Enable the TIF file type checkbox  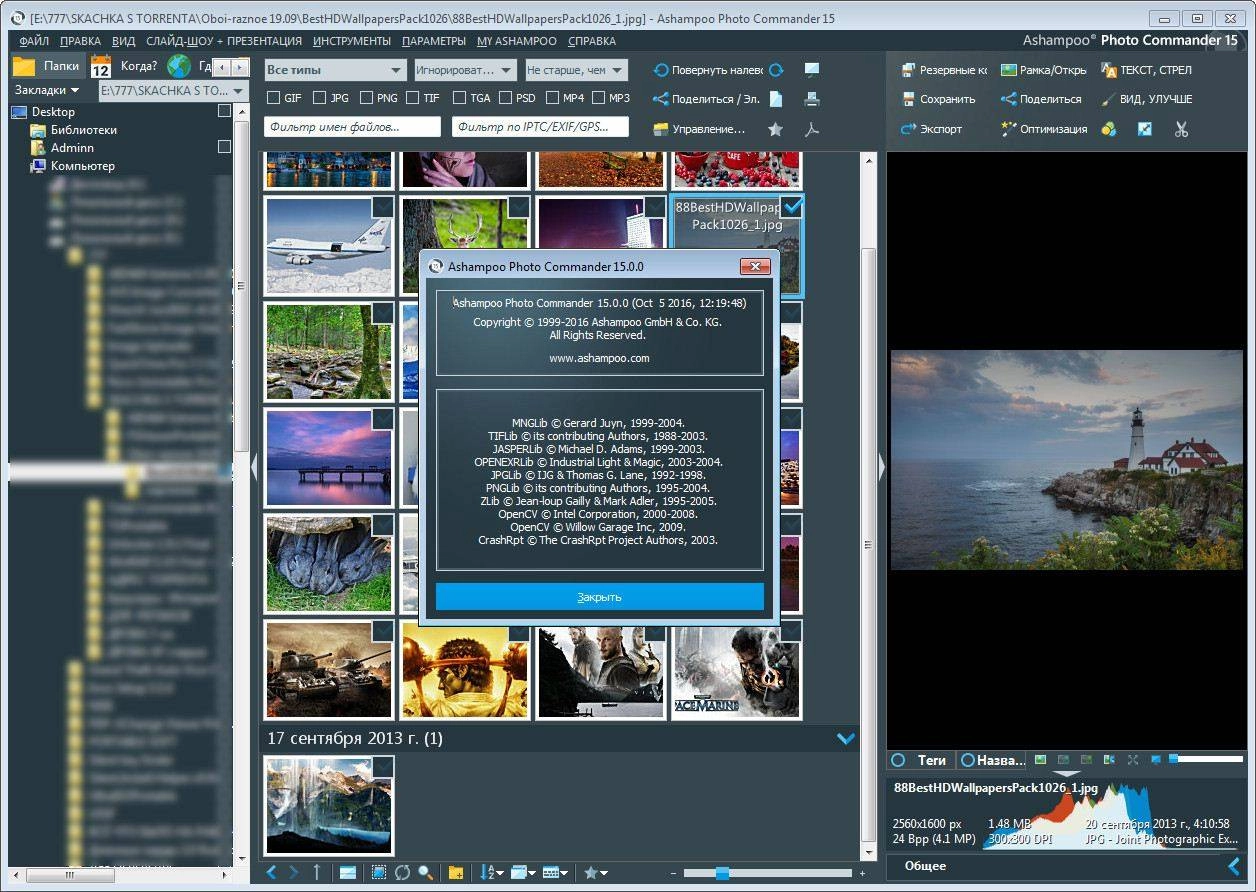[413, 98]
